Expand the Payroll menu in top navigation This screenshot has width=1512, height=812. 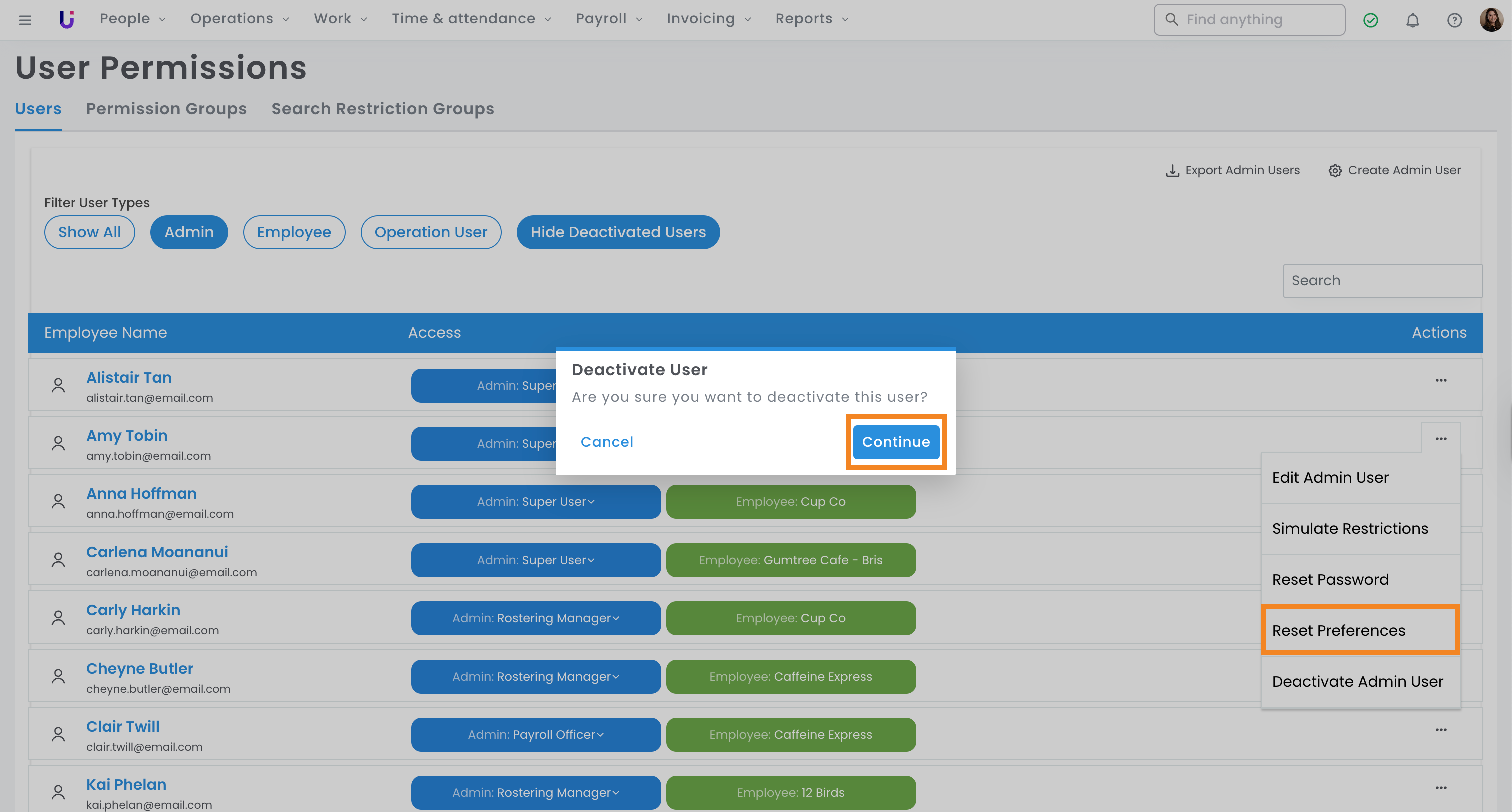pos(608,19)
